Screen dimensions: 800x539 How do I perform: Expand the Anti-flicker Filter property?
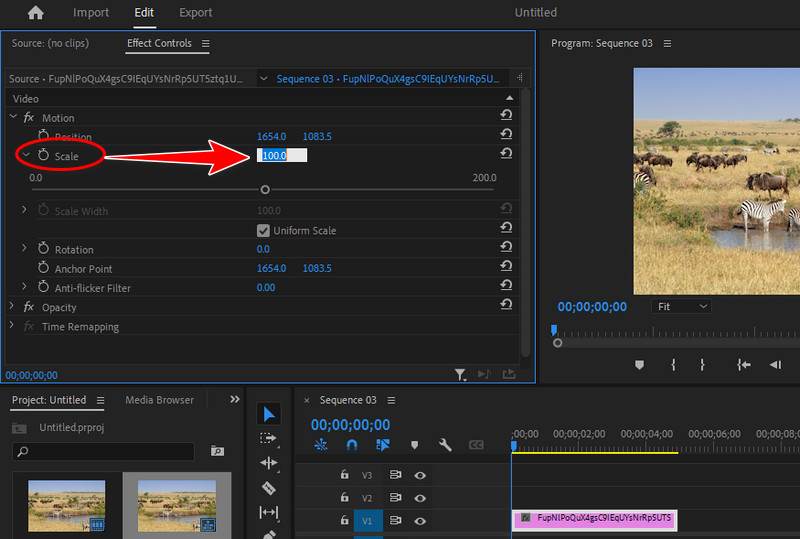(23, 286)
